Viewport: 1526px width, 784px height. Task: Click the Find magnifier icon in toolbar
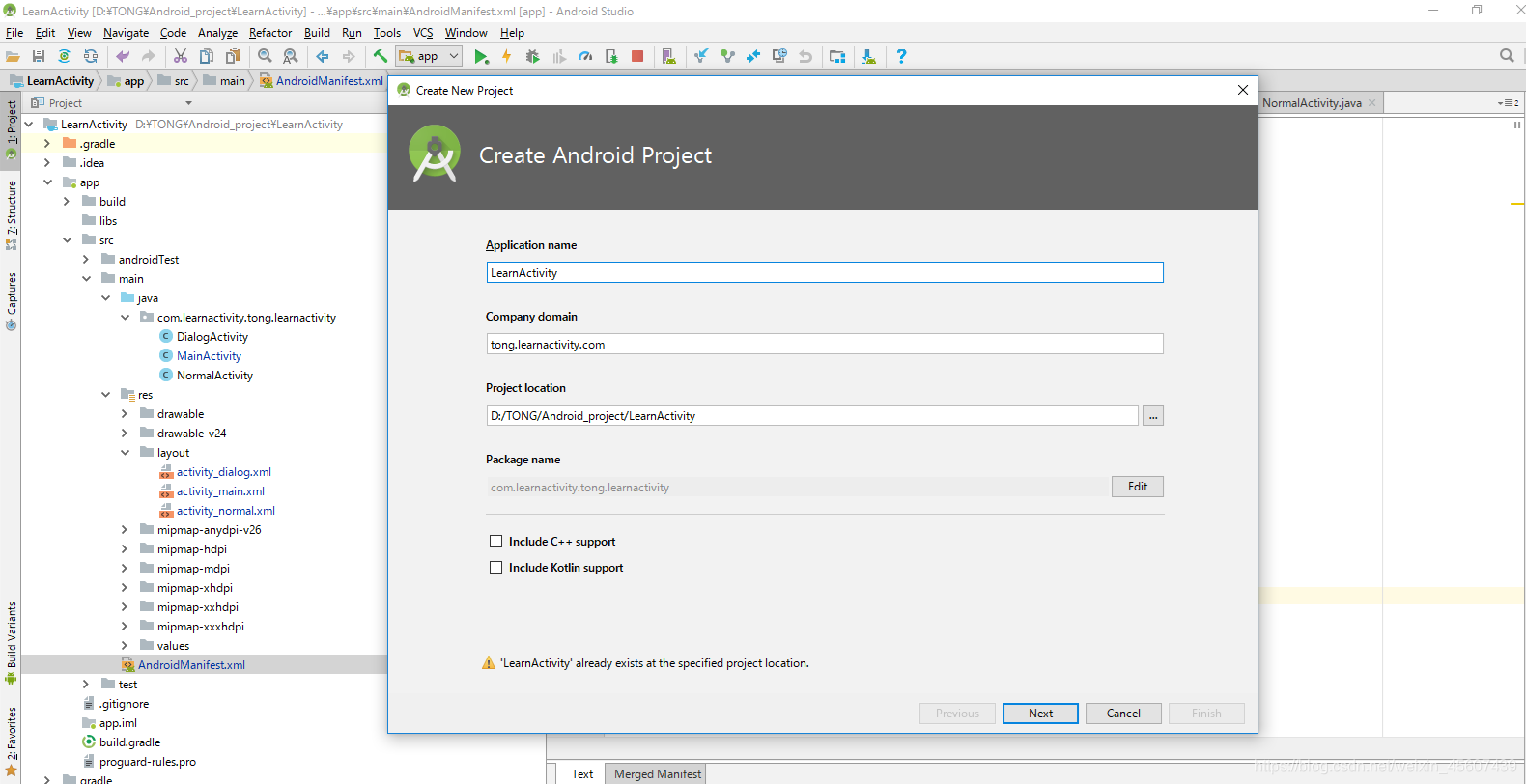[265, 57]
